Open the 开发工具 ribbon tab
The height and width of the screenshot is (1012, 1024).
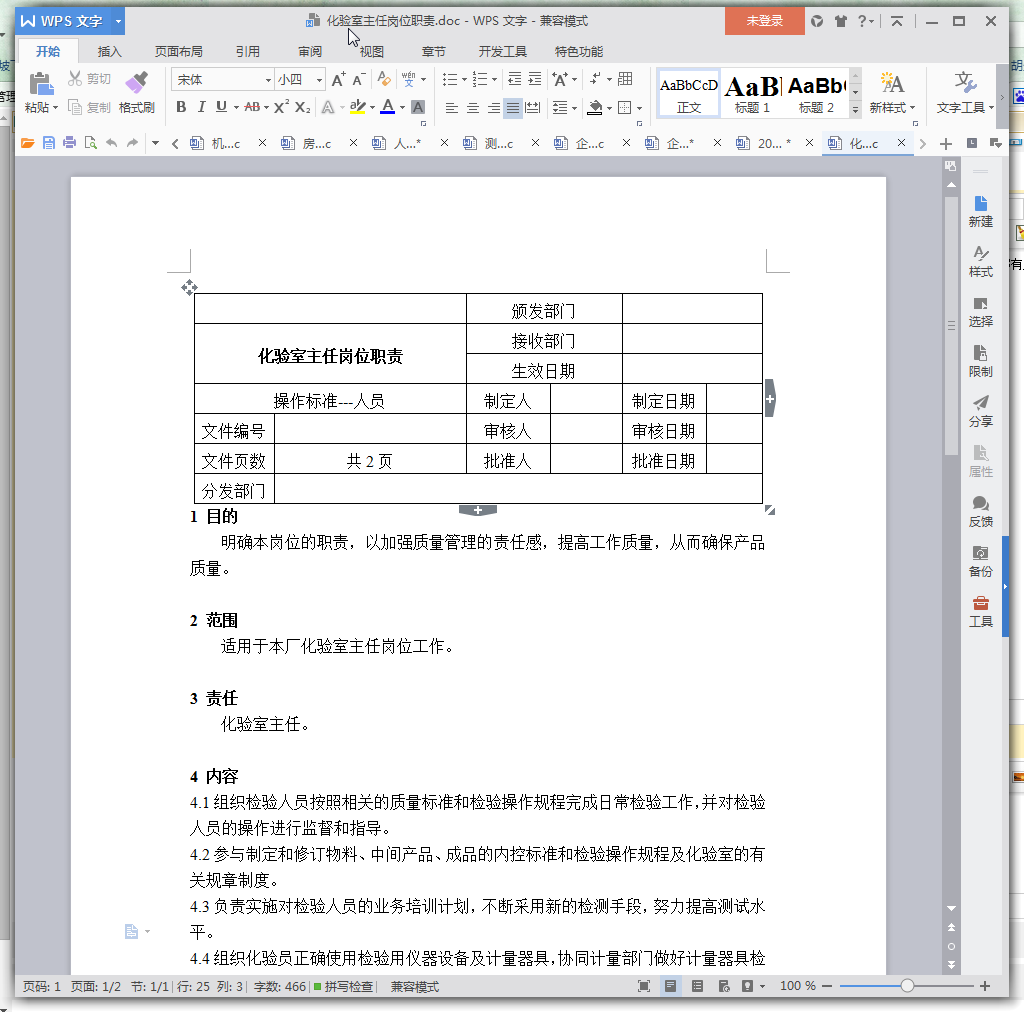click(502, 52)
